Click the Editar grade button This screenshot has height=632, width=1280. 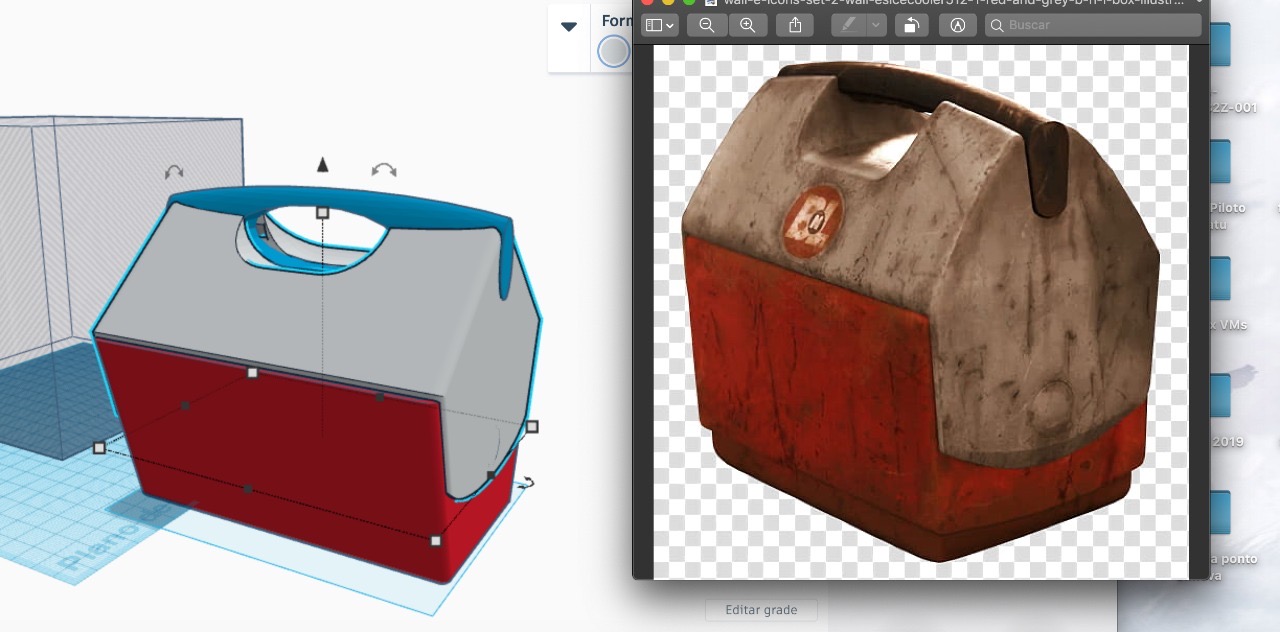[761, 610]
